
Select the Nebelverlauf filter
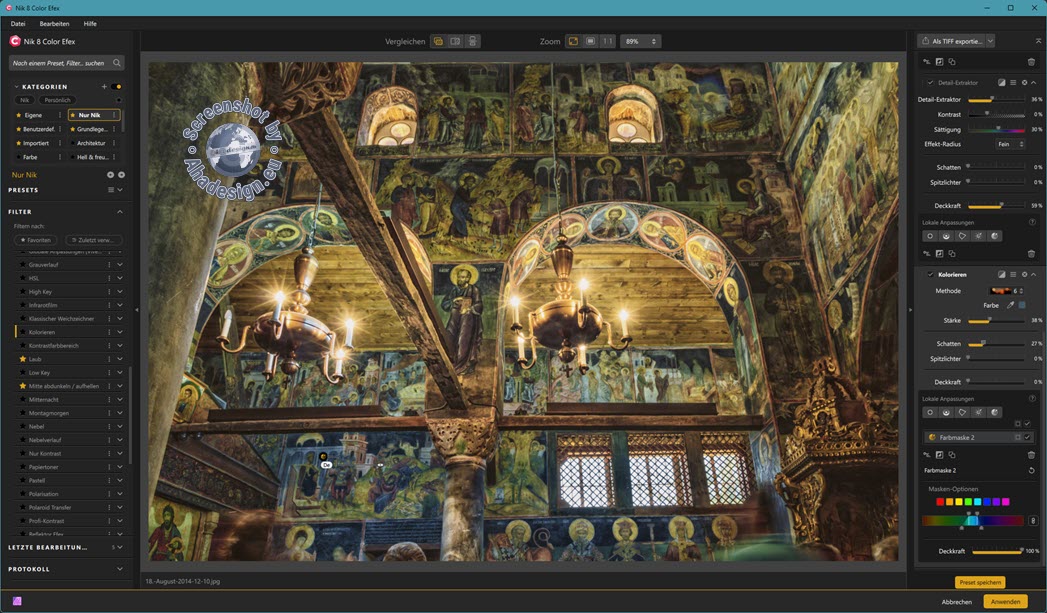point(45,440)
